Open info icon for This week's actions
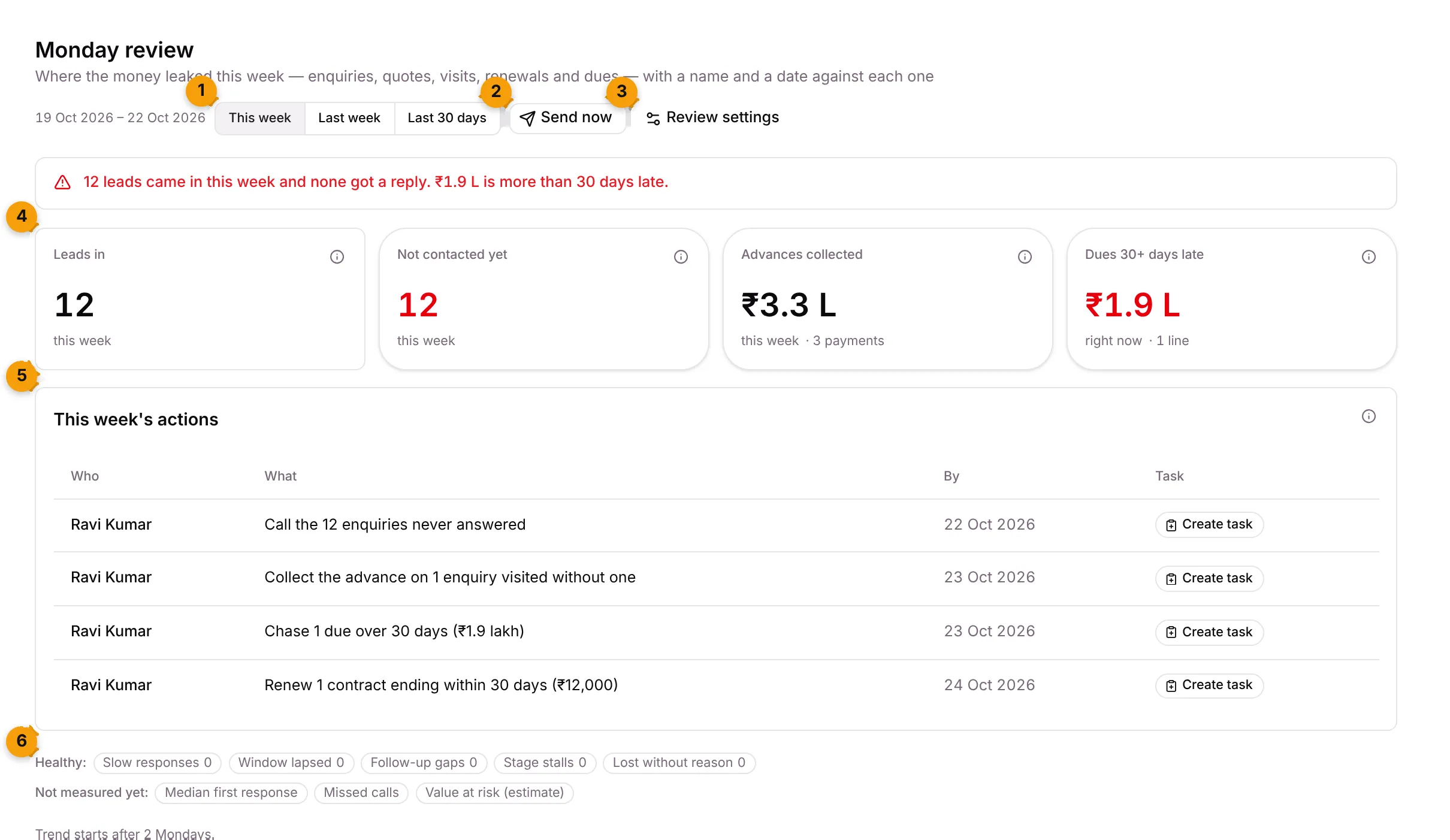 tap(1369, 416)
